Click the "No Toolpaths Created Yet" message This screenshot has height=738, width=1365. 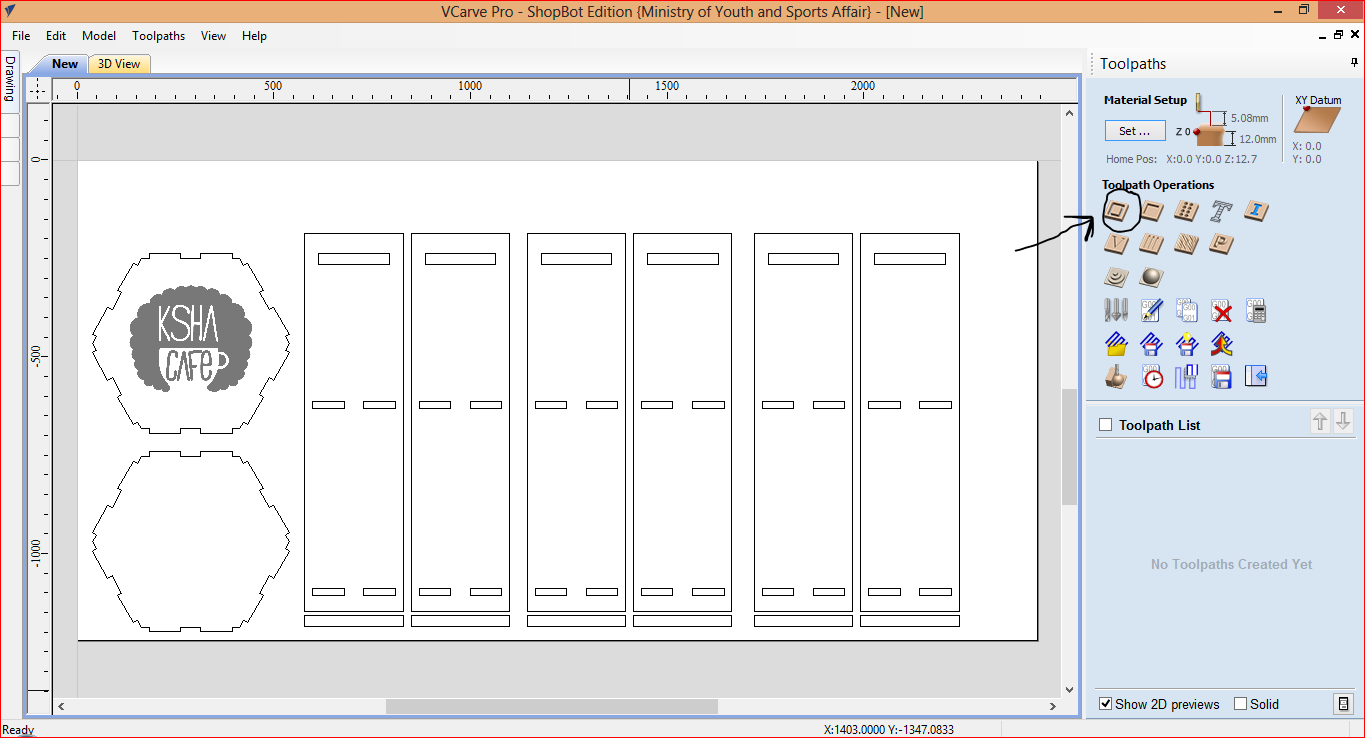(x=1231, y=564)
